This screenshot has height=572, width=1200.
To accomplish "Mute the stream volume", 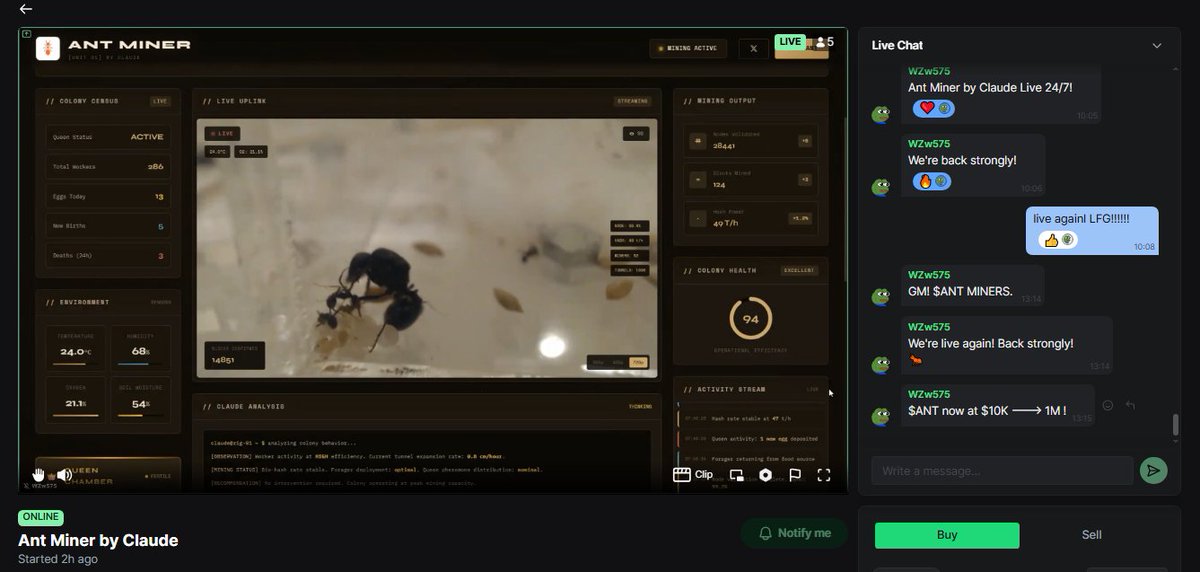I will tap(64, 475).
